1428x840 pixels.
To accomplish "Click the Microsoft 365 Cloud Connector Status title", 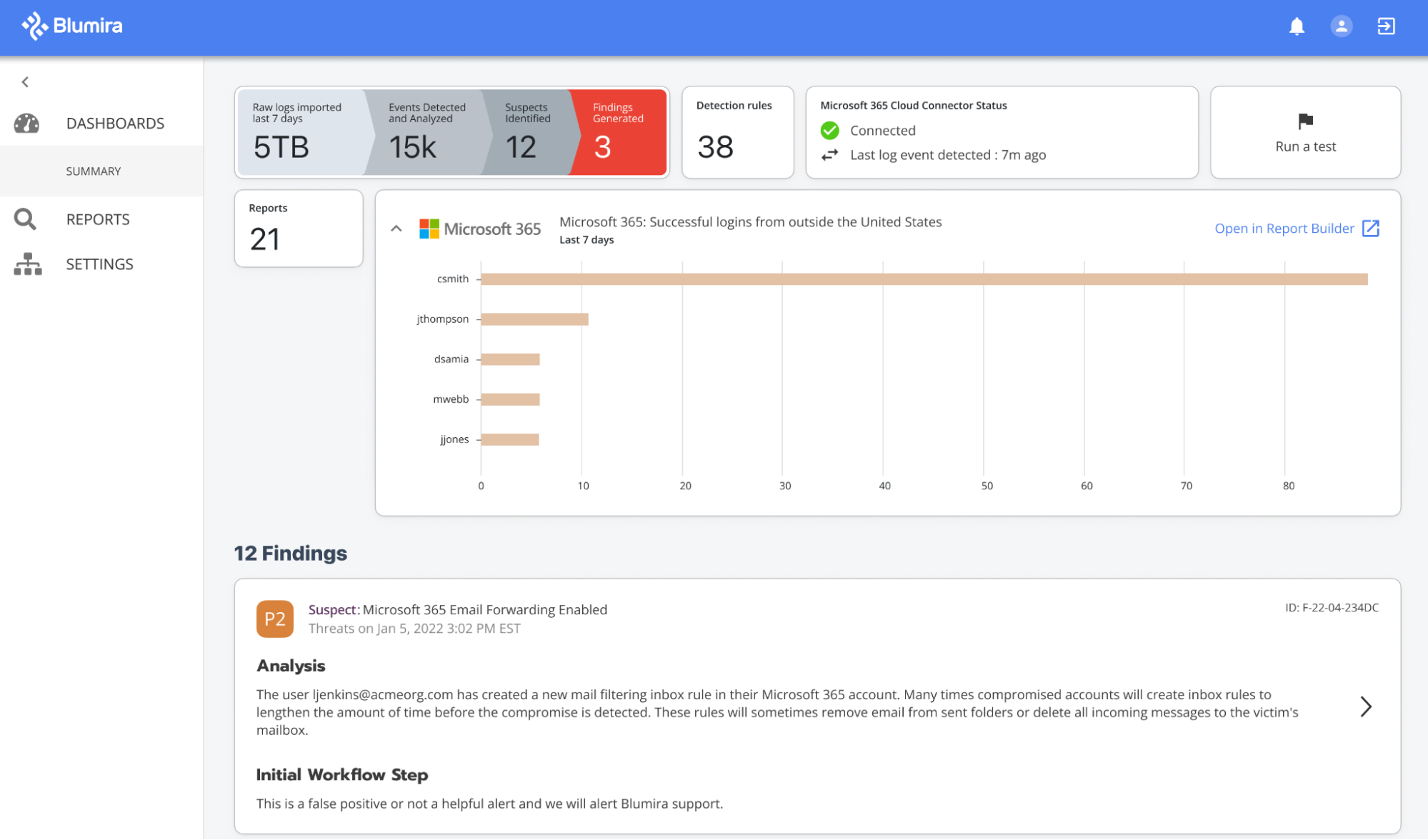I will pos(914,106).
